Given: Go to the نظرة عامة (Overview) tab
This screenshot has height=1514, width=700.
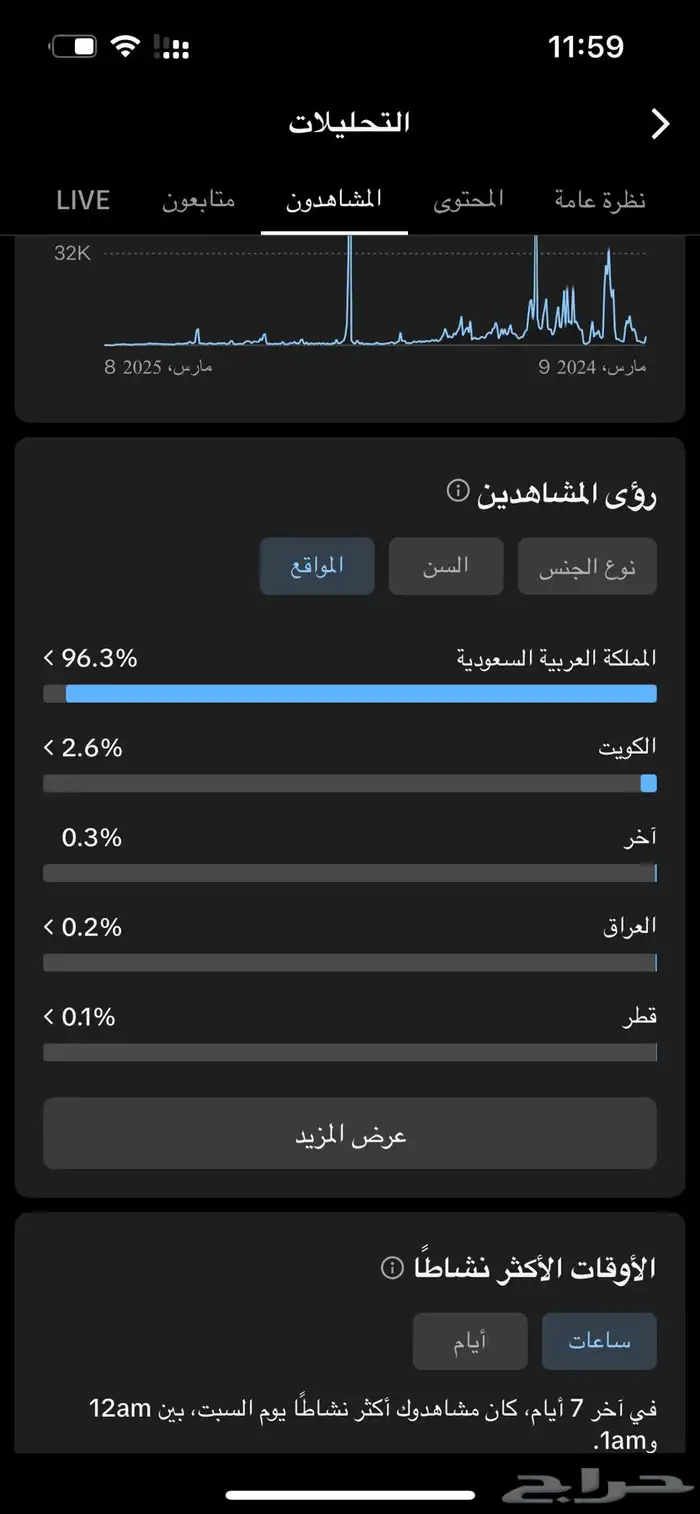Looking at the screenshot, I should pos(600,200).
